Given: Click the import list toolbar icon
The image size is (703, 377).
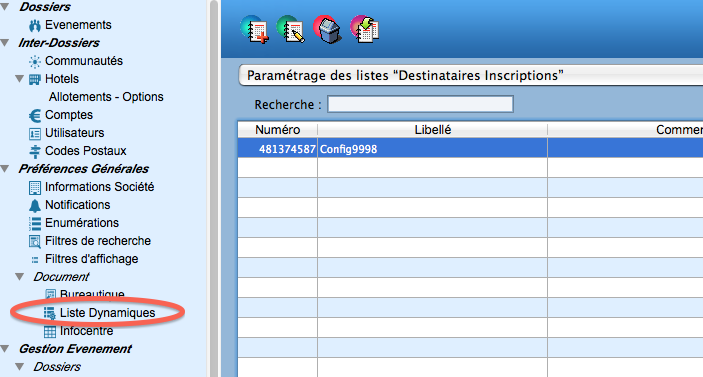Looking at the screenshot, I should (x=365, y=30).
